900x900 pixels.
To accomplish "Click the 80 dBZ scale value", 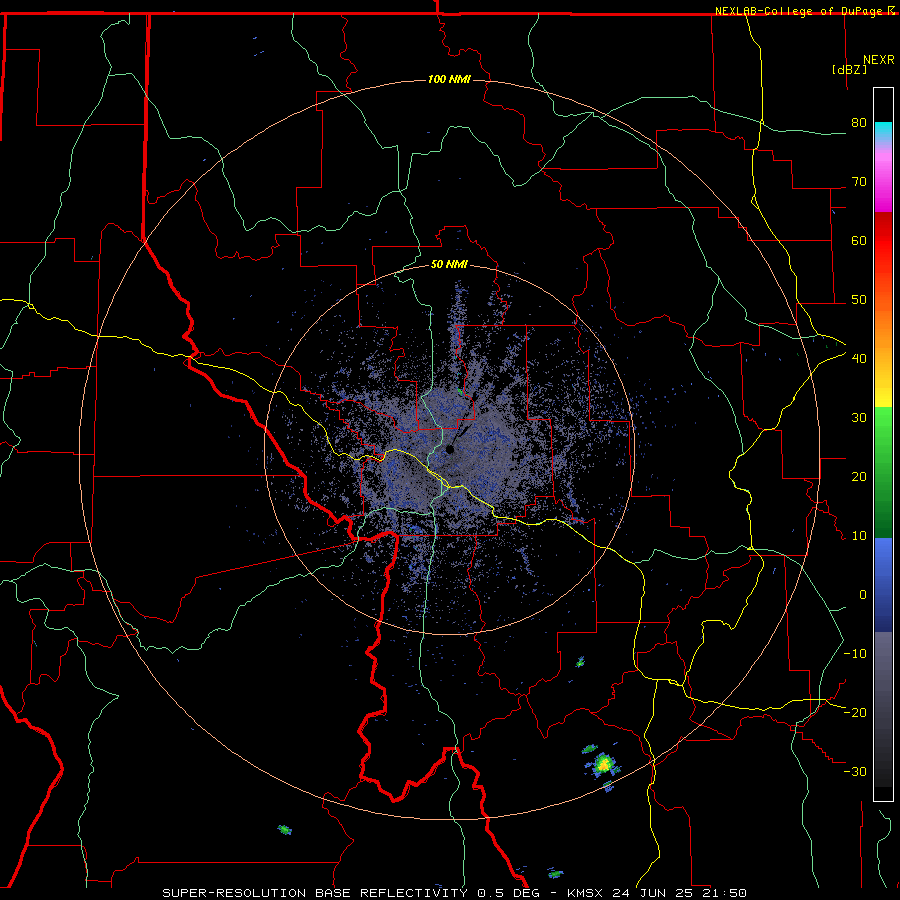I will click(x=859, y=122).
